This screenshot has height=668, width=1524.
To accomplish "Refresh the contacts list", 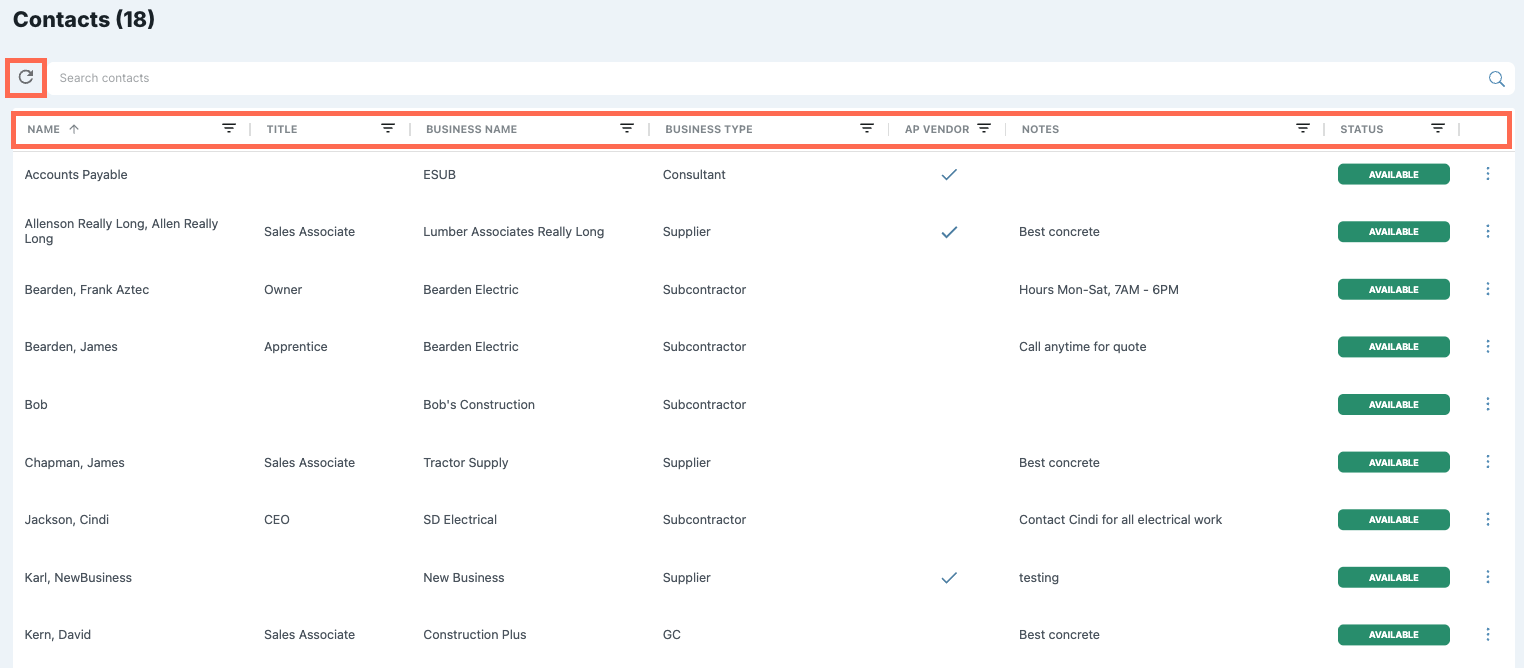I will click(x=26, y=77).
